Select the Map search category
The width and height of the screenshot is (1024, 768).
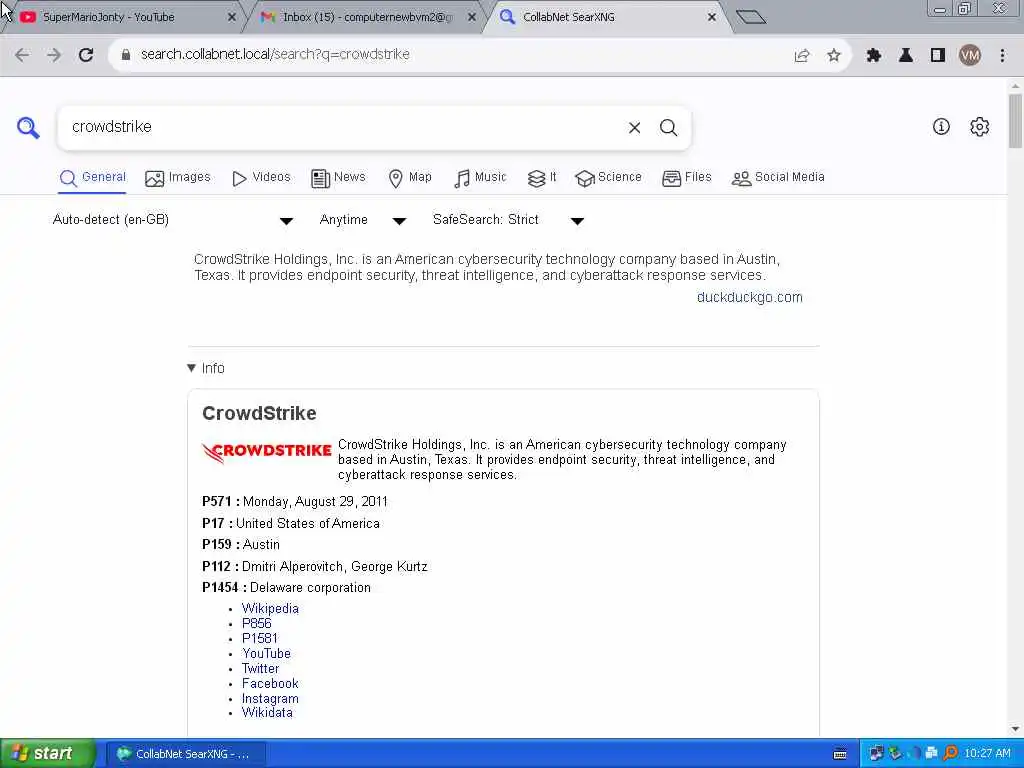tap(410, 178)
